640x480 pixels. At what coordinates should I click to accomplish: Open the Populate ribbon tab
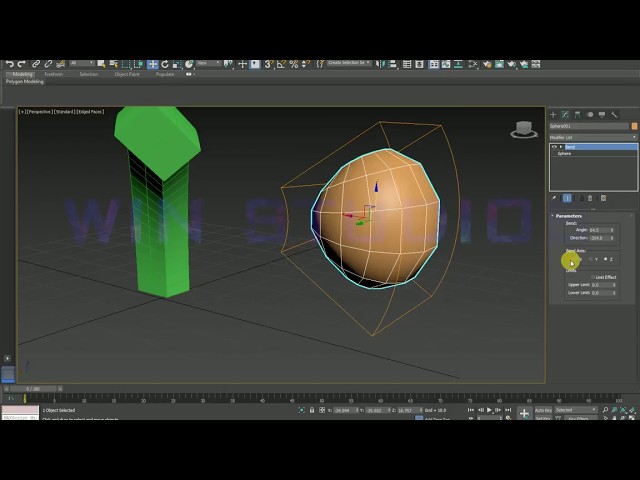tap(165, 74)
